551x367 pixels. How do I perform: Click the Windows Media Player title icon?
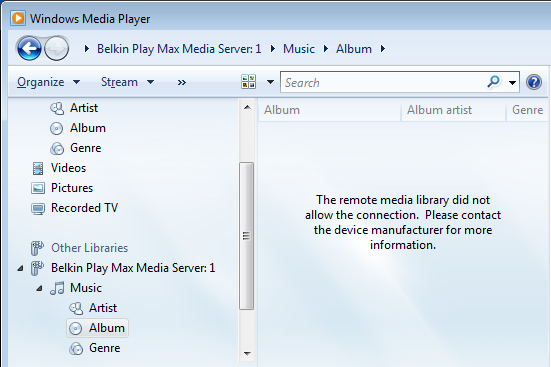click(18, 18)
